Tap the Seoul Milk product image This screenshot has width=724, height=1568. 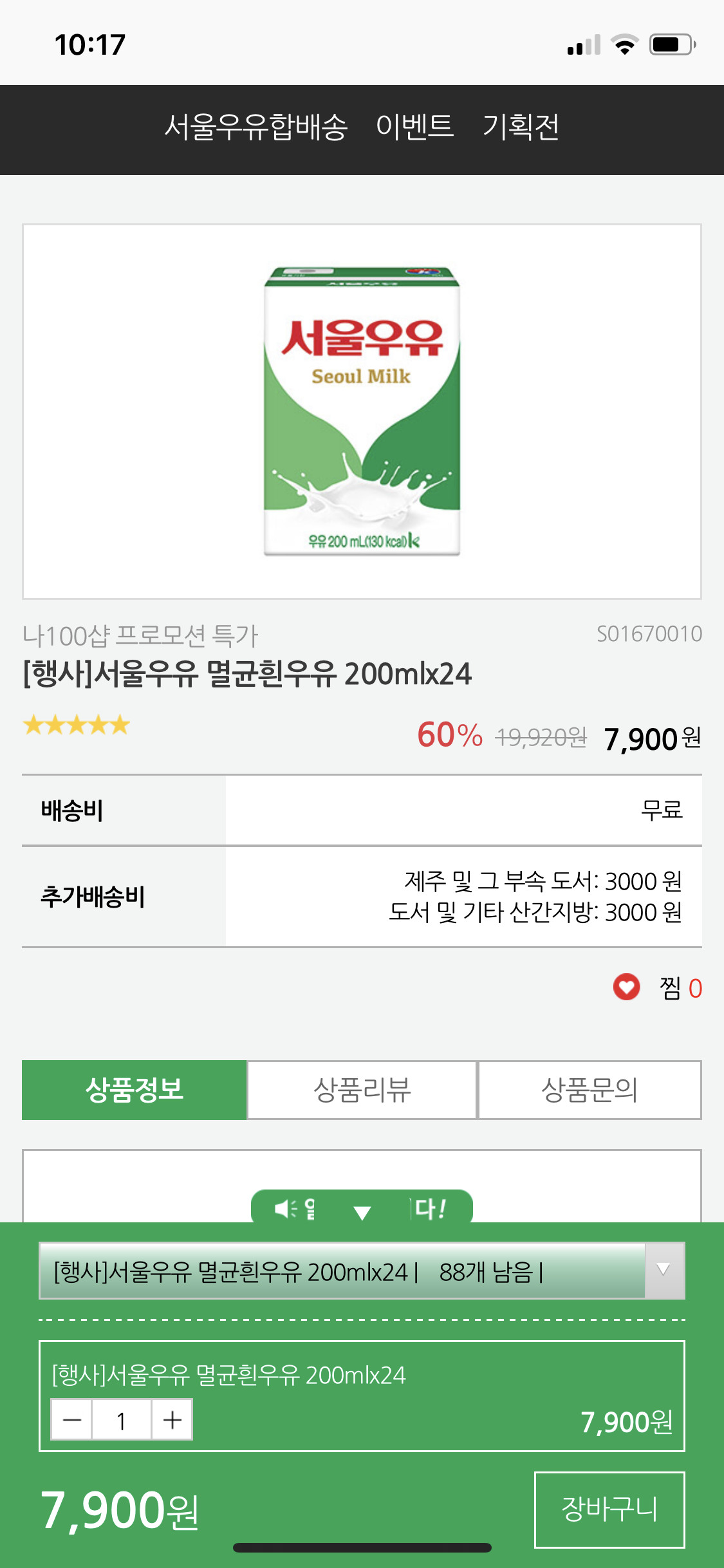tap(362, 411)
